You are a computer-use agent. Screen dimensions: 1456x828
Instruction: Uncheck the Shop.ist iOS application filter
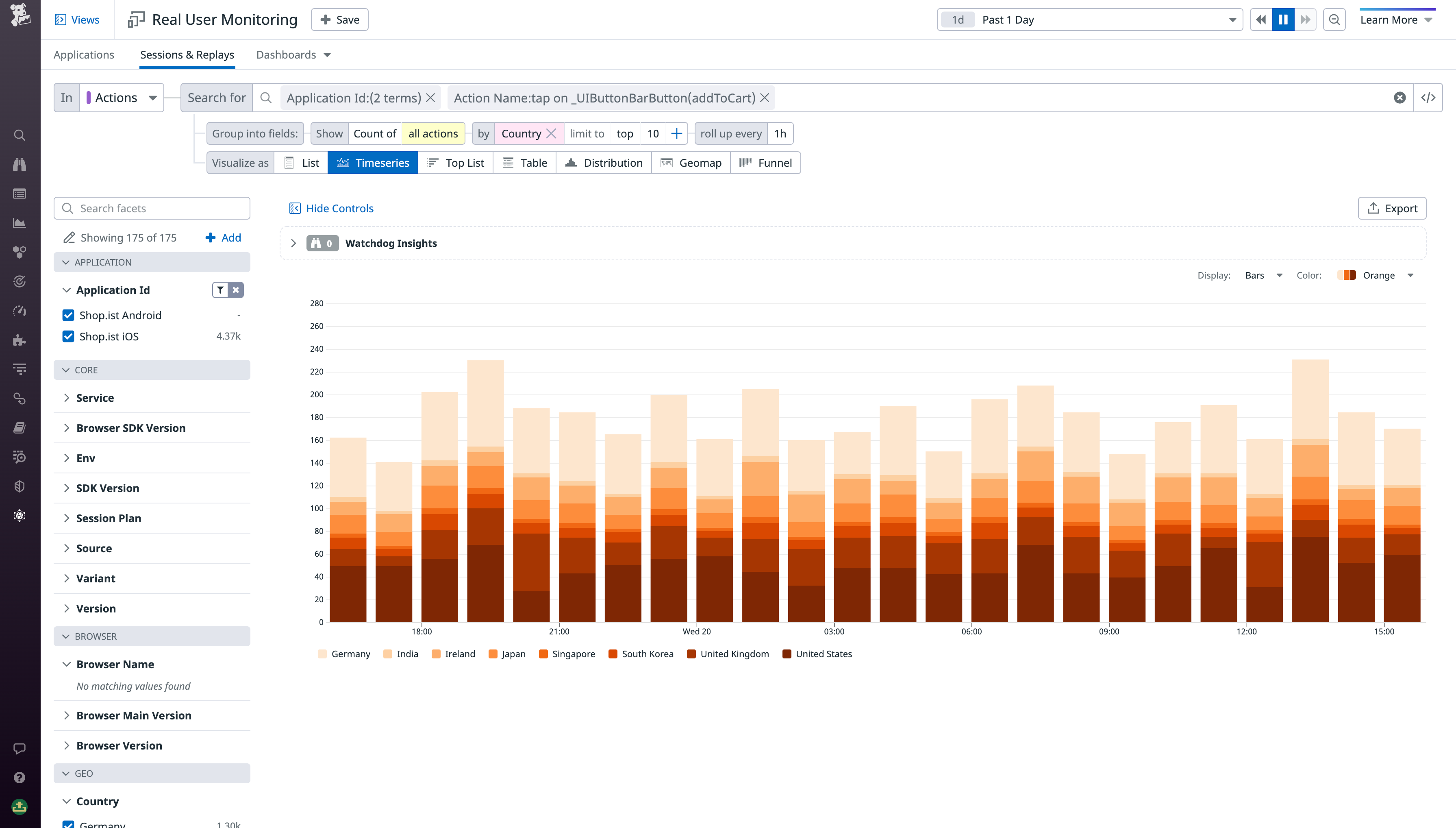68,336
